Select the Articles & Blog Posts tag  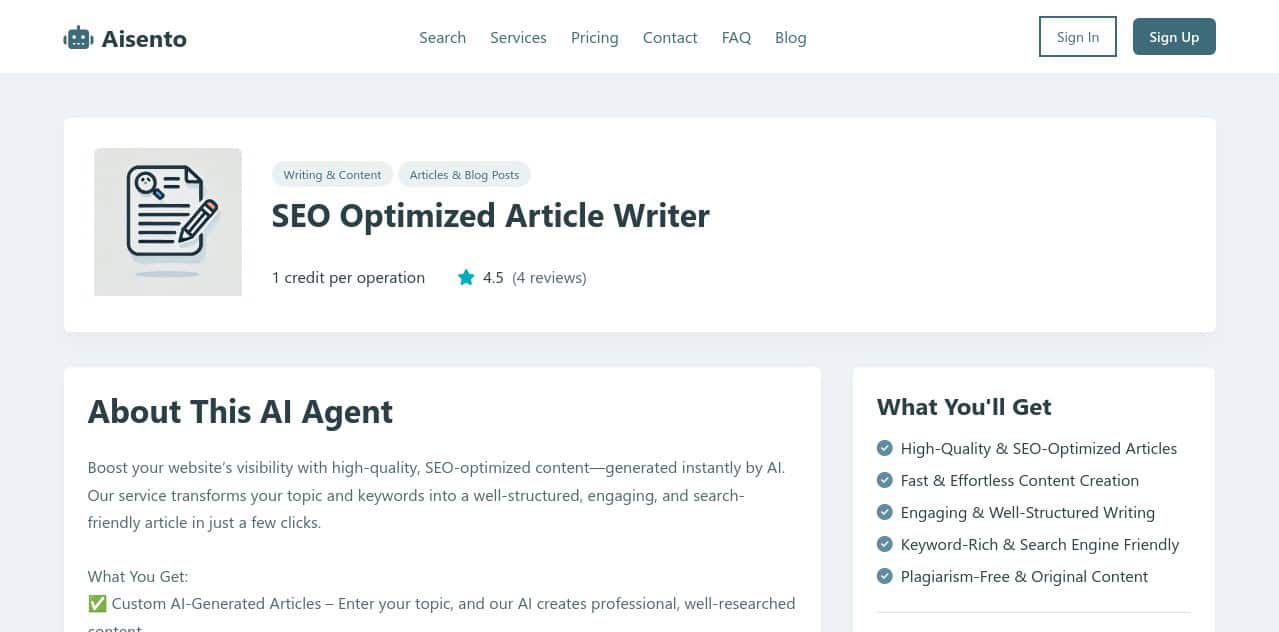[464, 174]
